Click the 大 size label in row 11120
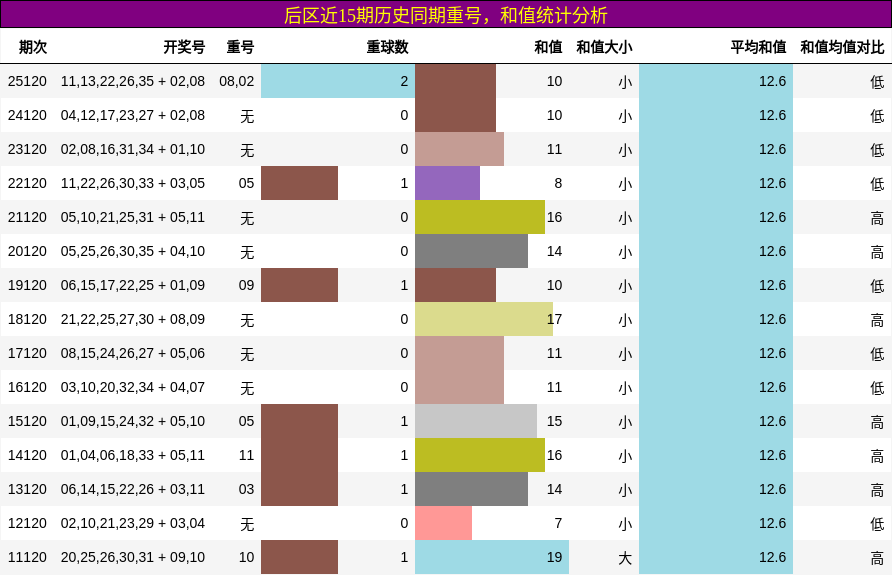 click(625, 558)
